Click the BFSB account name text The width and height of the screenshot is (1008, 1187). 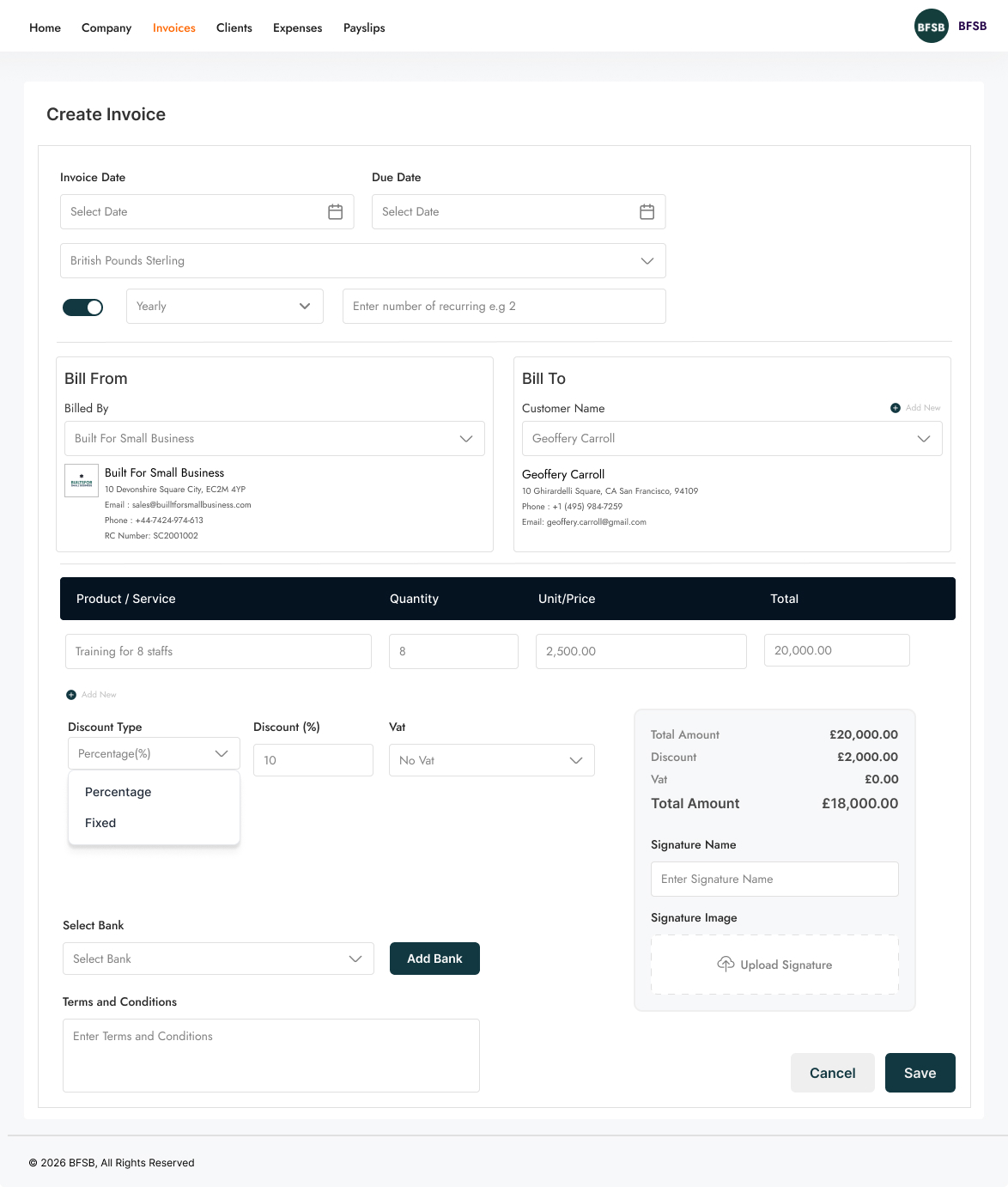[x=973, y=26]
